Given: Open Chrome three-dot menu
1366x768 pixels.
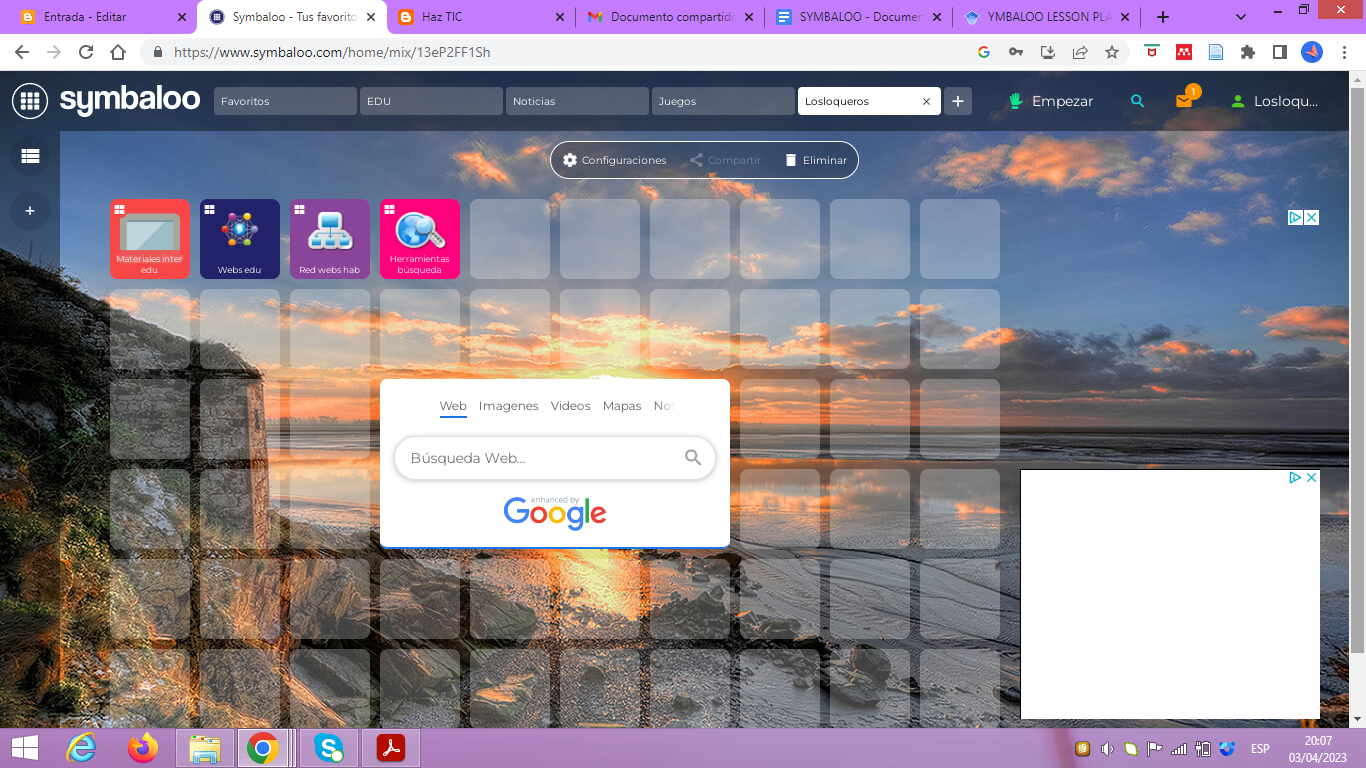Looking at the screenshot, I should (x=1345, y=52).
